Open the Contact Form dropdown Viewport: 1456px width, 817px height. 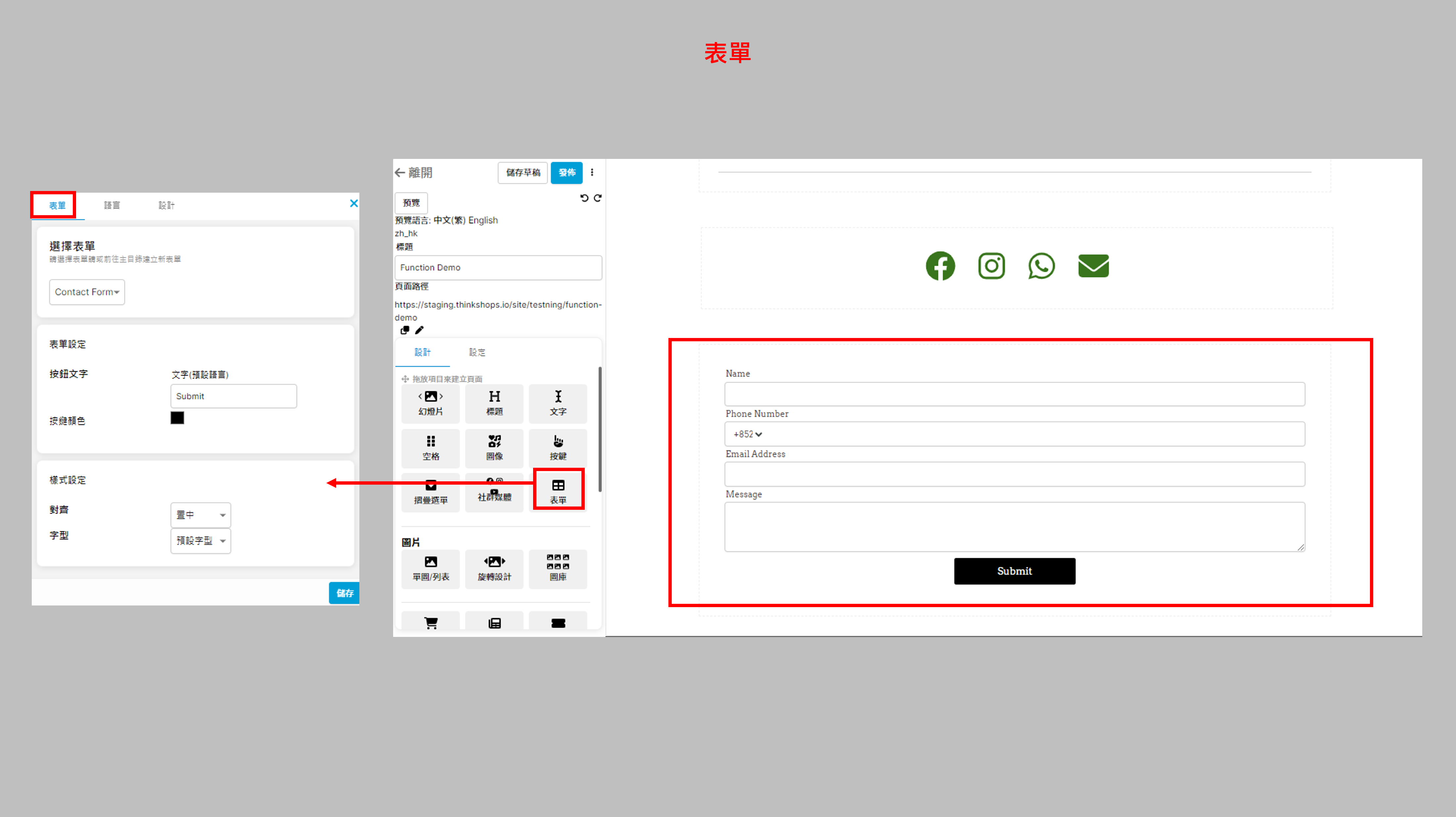[87, 292]
